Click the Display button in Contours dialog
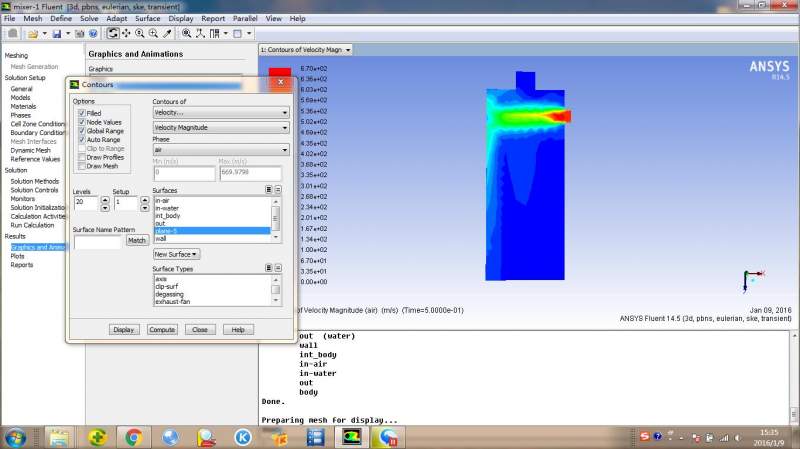Image resolution: width=800 pixels, height=449 pixels. [123, 330]
